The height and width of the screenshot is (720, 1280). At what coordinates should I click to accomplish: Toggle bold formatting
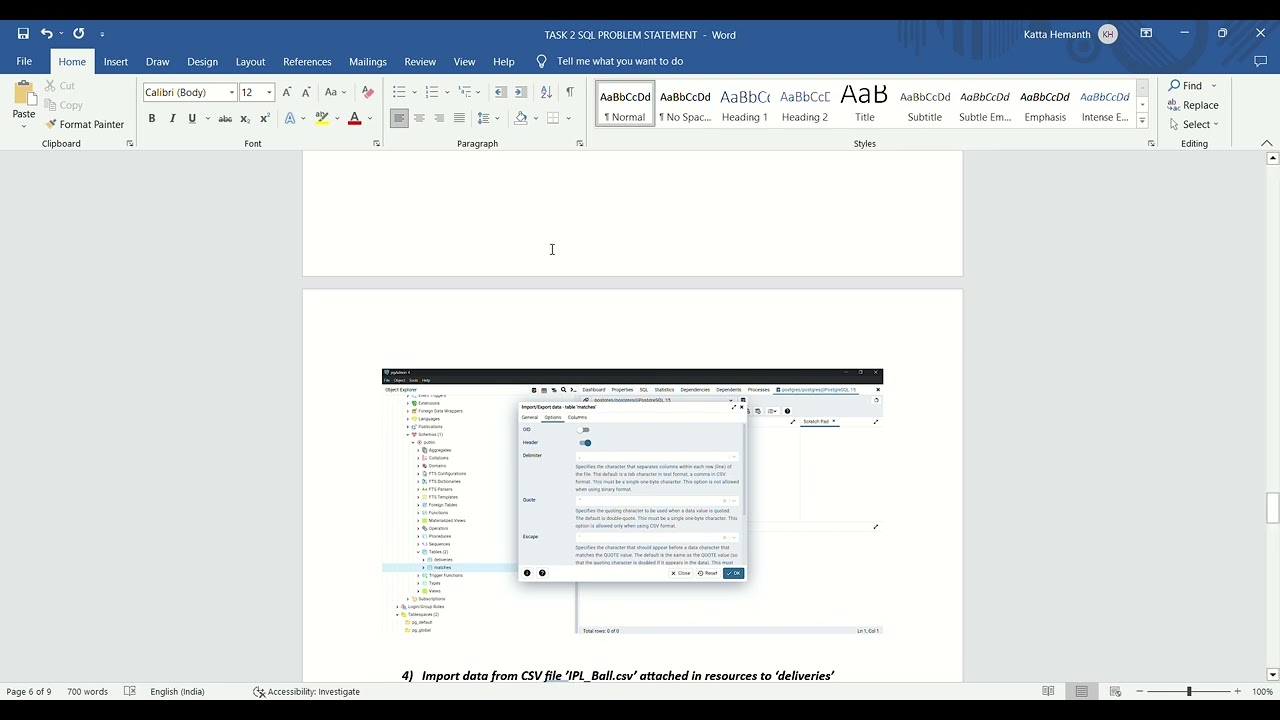[152, 118]
